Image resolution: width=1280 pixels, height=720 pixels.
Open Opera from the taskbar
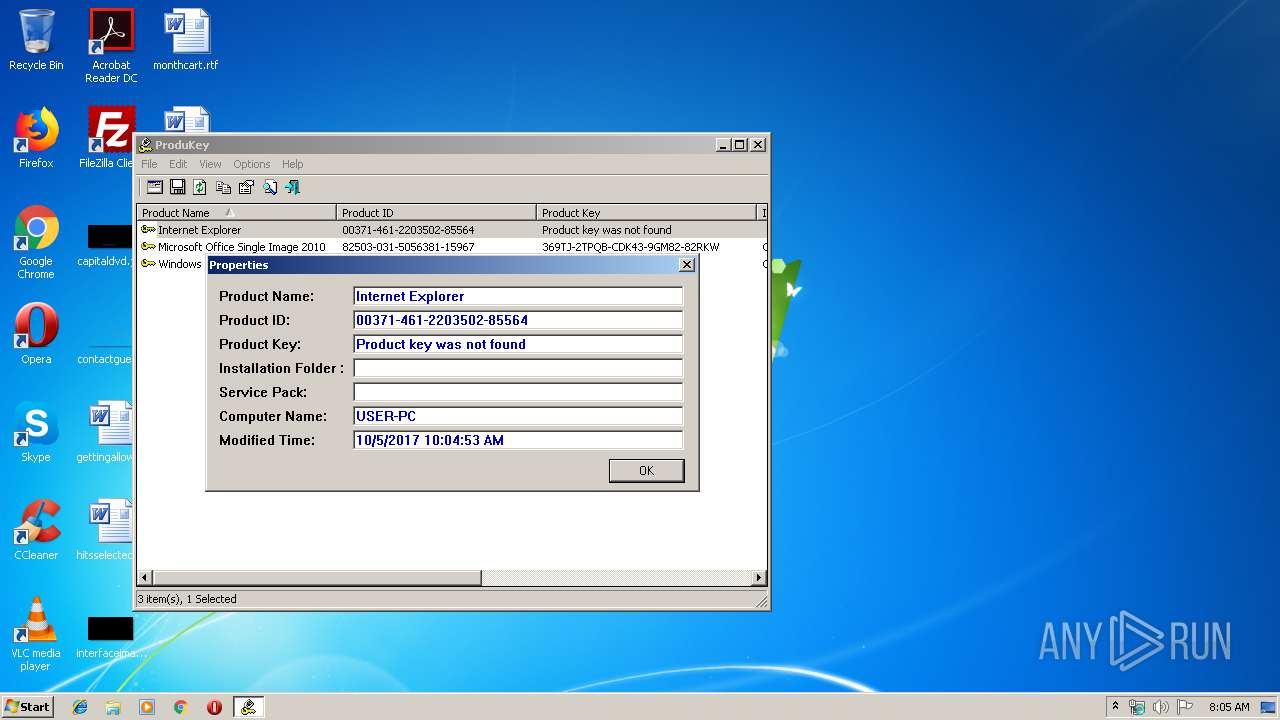pos(214,707)
